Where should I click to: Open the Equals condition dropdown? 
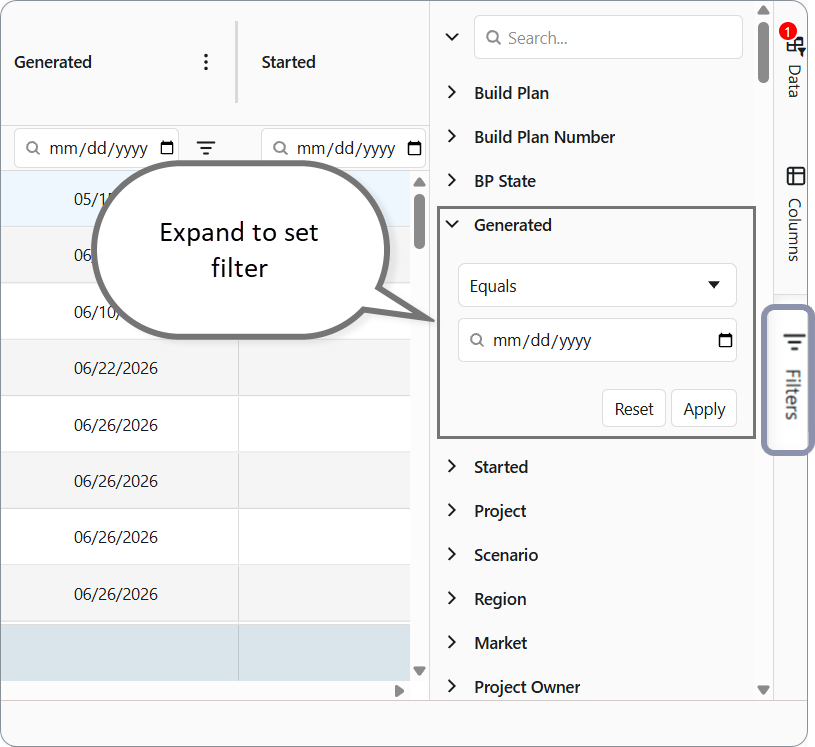point(597,285)
